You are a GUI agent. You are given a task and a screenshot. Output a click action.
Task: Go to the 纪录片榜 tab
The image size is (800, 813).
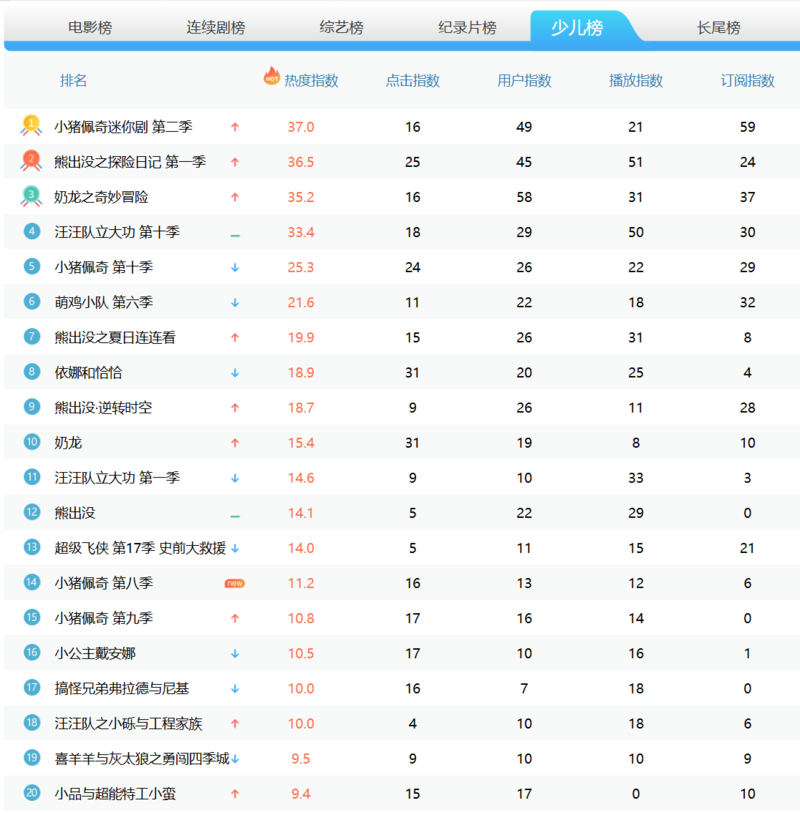tap(467, 27)
